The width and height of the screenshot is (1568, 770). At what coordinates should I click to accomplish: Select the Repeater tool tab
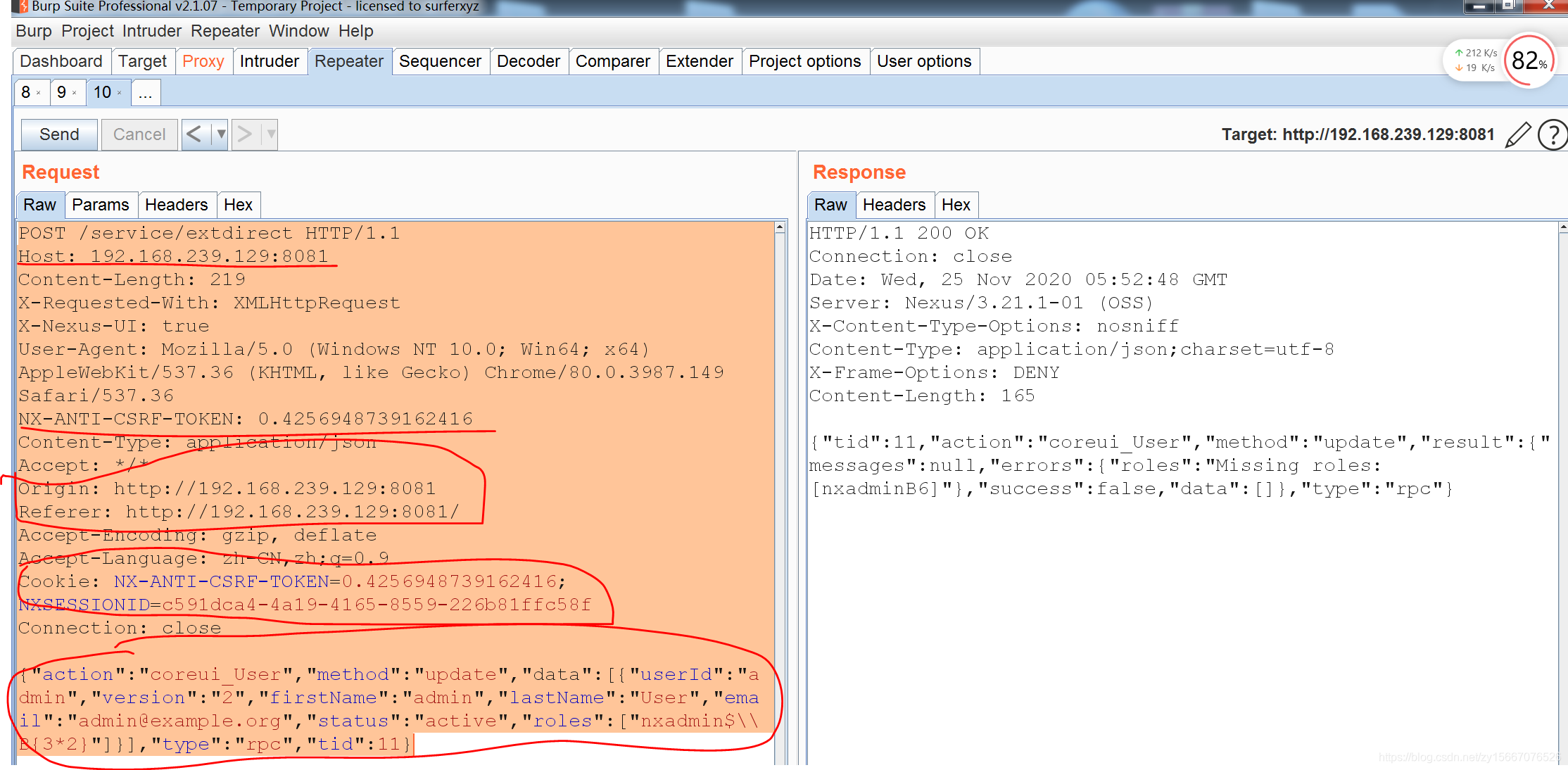point(349,61)
